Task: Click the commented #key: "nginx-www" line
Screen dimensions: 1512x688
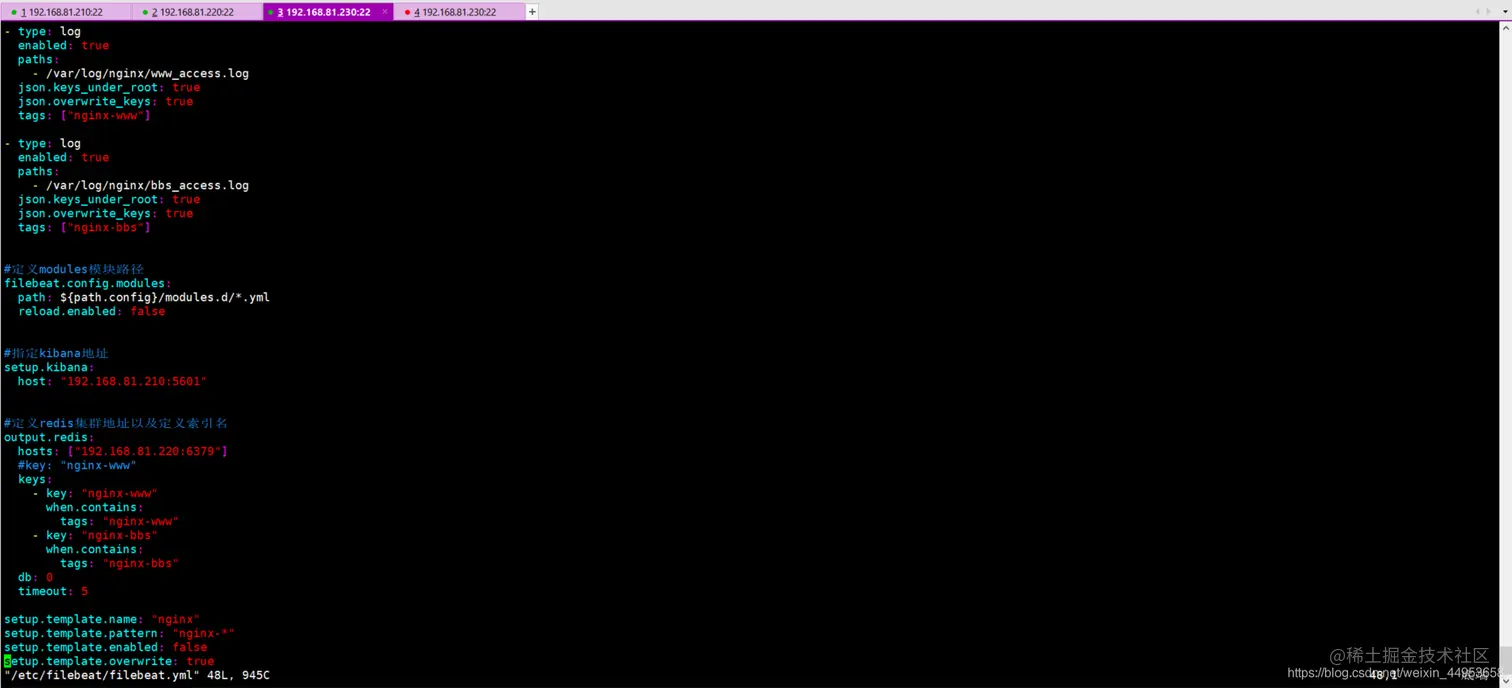Action: coord(77,465)
